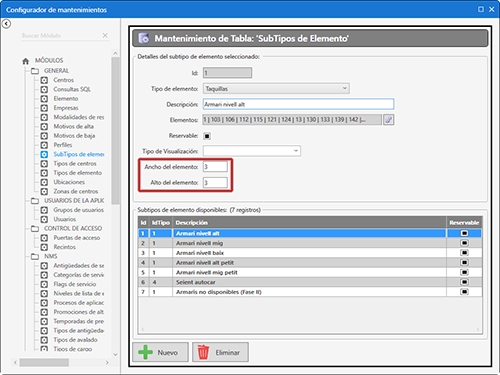This screenshot has width=500, height=375.
Task: Select the Categorías de servic tree item
Action: (x=79, y=275)
